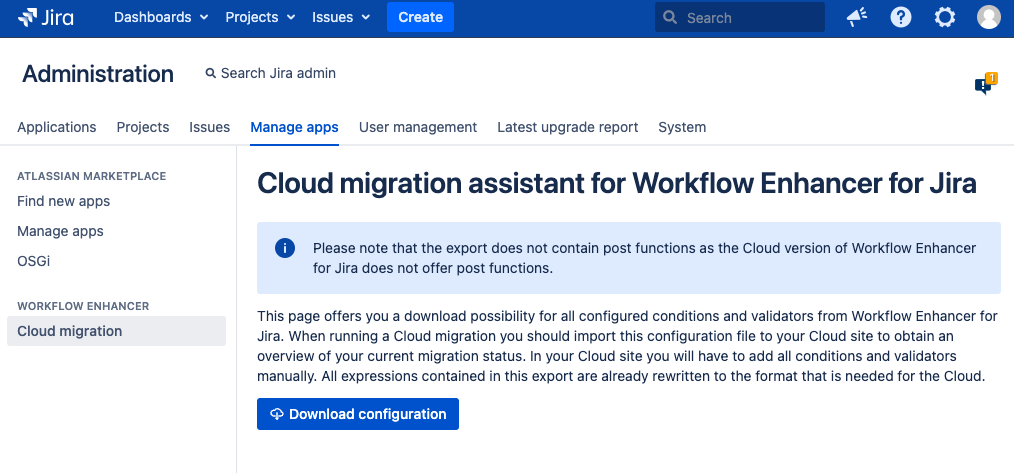Click the Download configuration button
This screenshot has height=473, width=1014.
click(x=358, y=414)
